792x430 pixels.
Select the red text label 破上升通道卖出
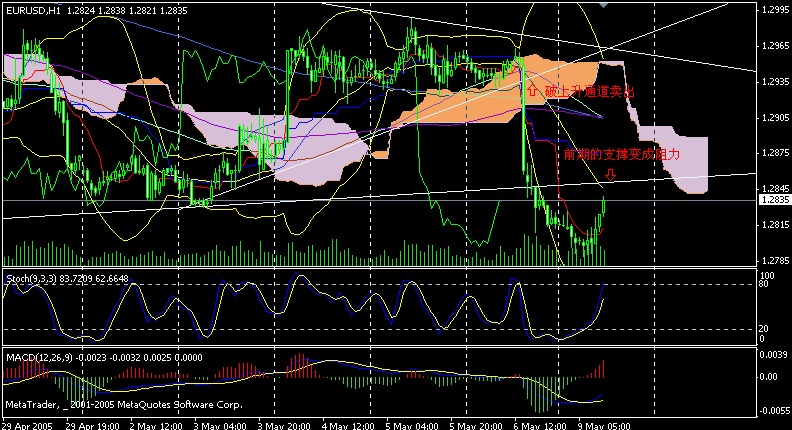click(589, 91)
